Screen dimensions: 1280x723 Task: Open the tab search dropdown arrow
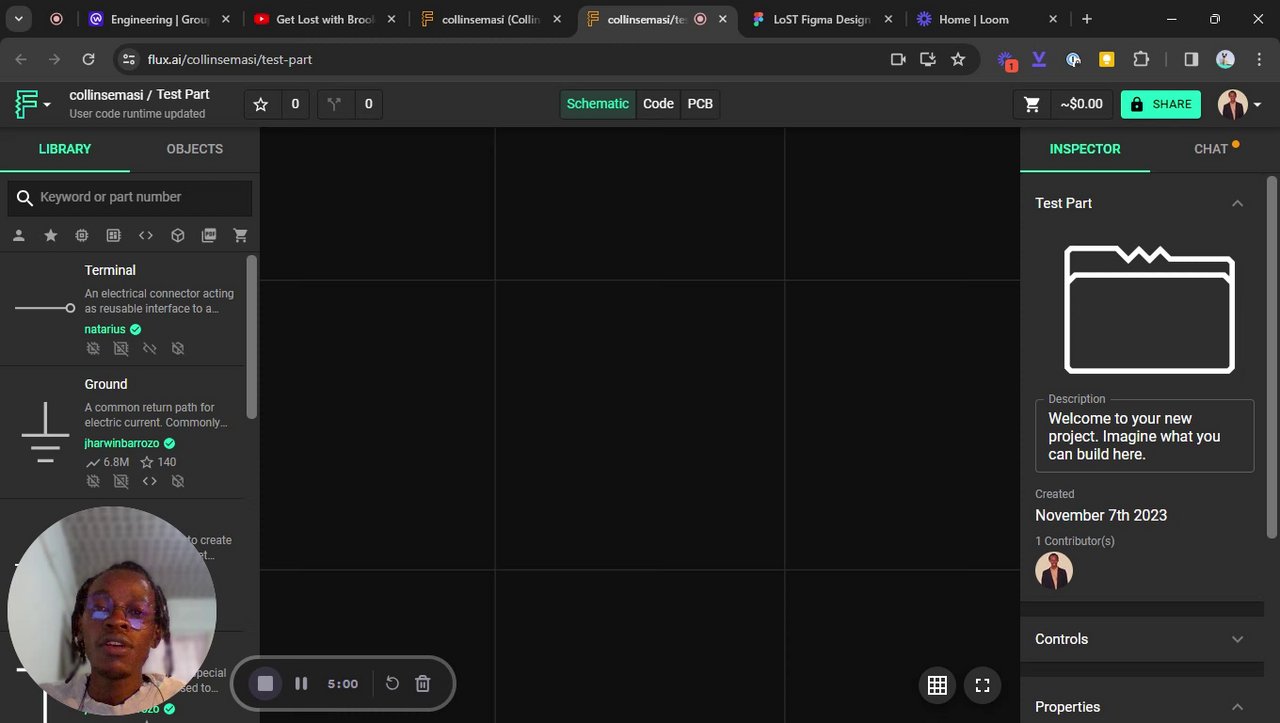pyautogui.click(x=19, y=19)
